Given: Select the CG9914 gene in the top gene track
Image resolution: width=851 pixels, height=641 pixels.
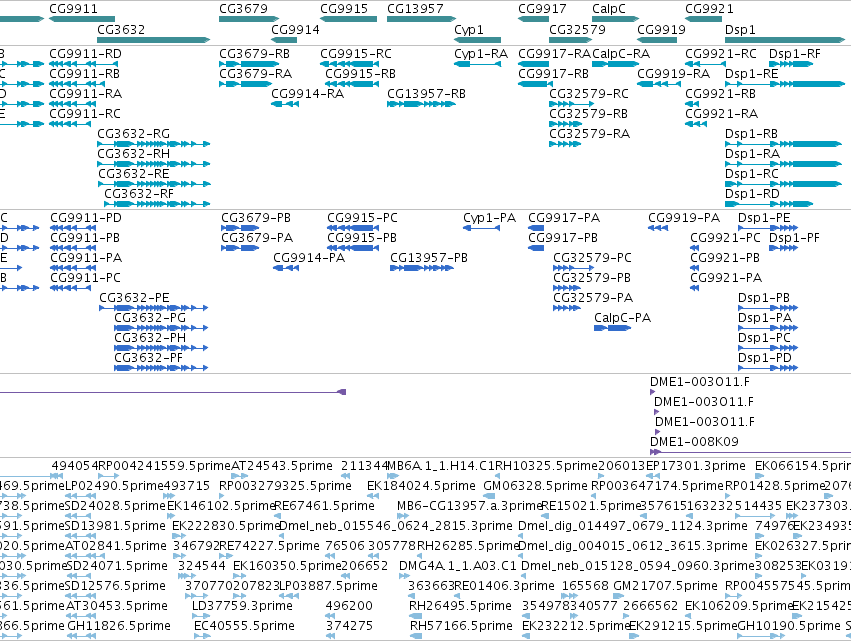Looking at the screenshot, I should coord(284,40).
